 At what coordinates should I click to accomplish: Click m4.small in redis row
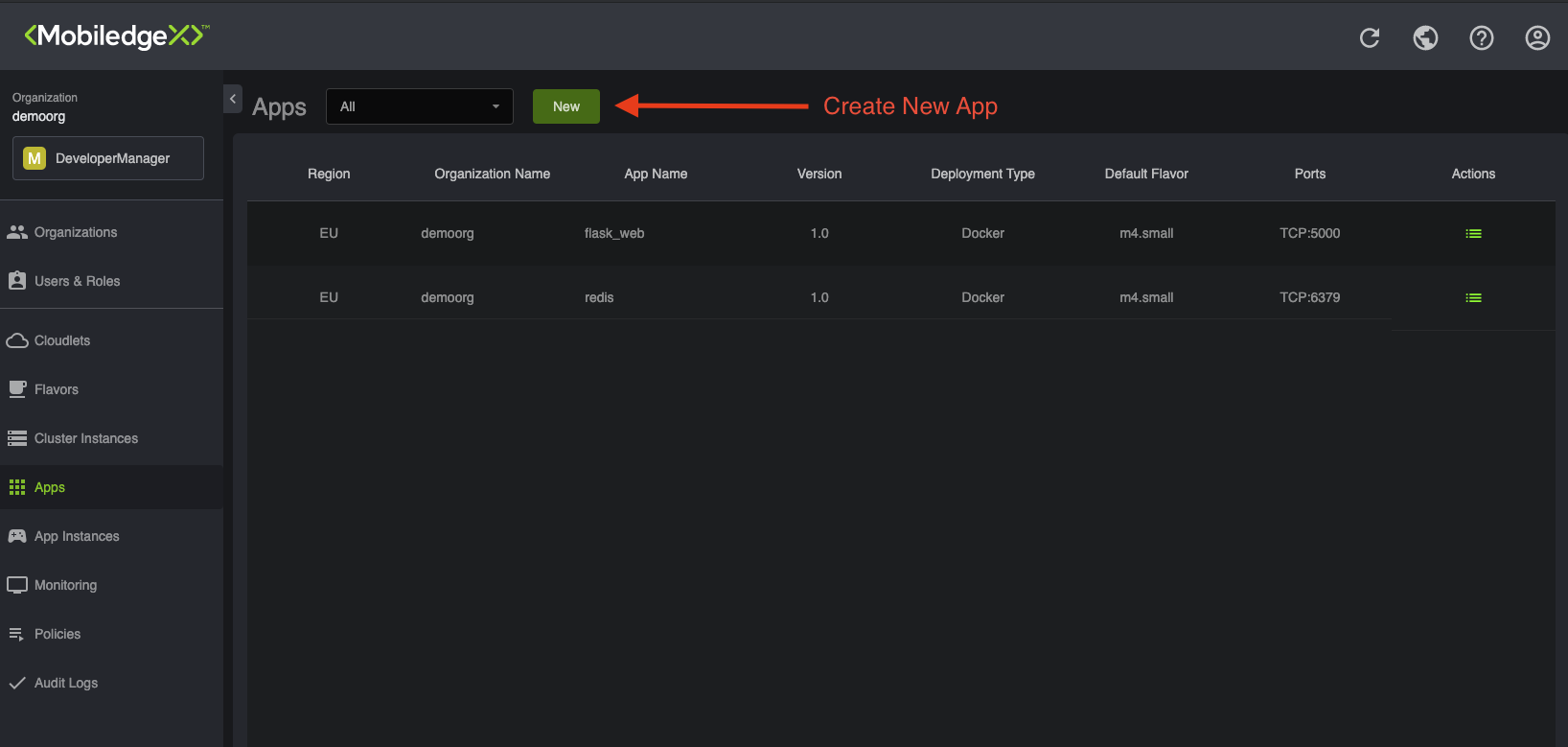tap(1146, 297)
